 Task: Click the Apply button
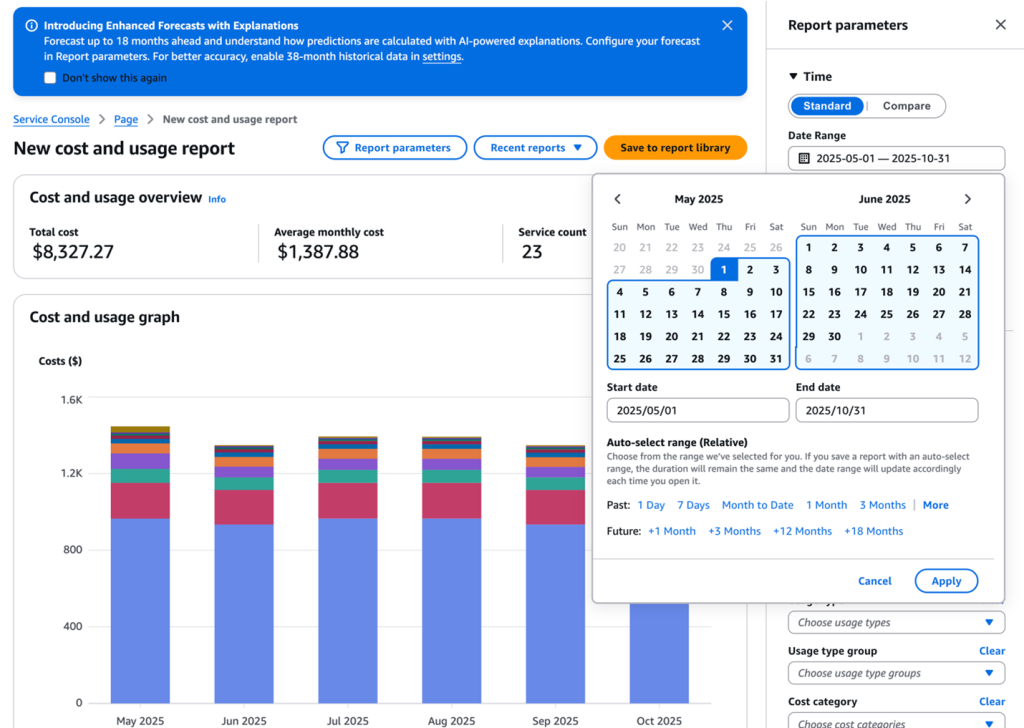click(x=945, y=581)
